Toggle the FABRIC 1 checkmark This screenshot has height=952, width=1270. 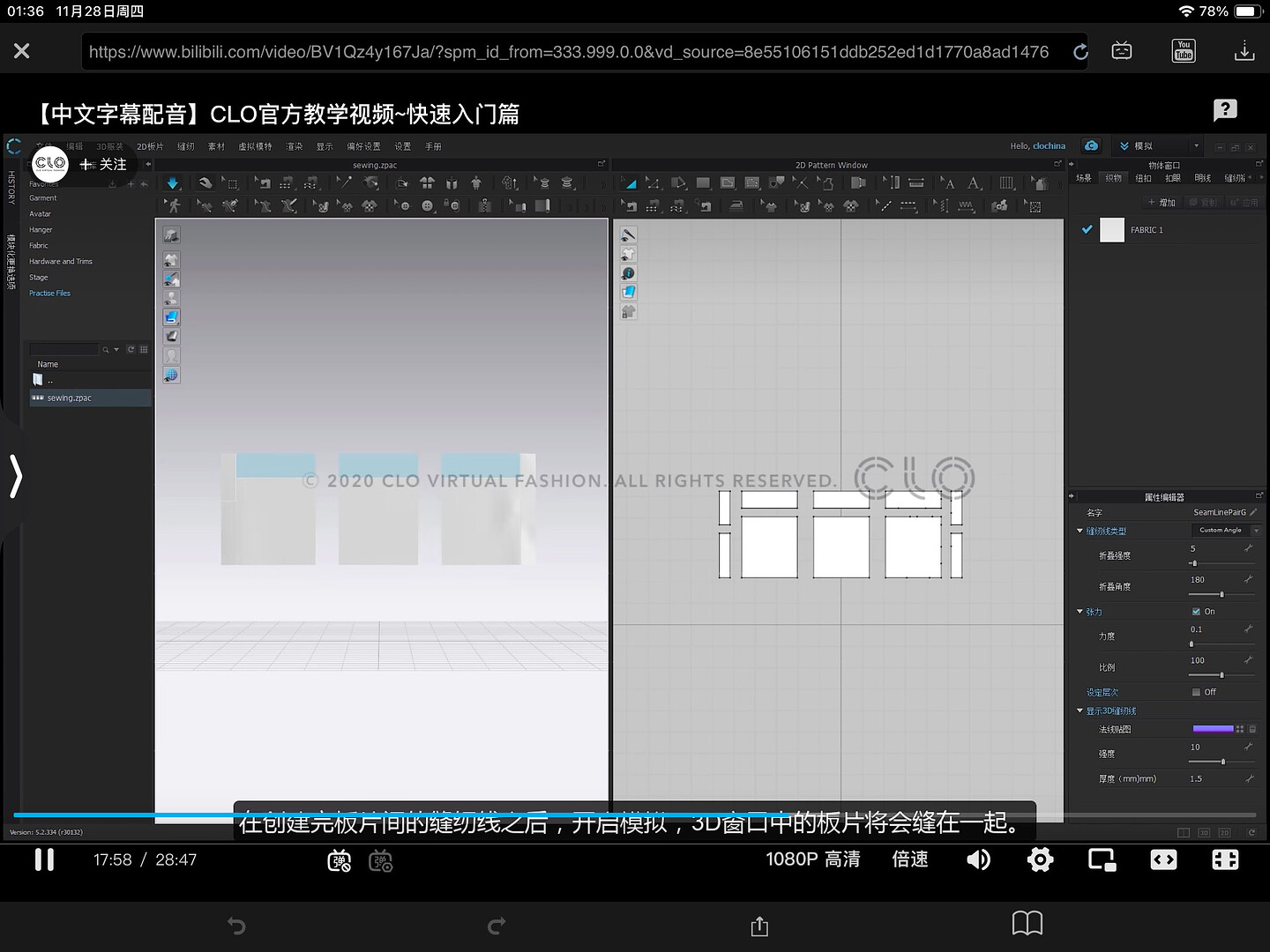point(1087,229)
